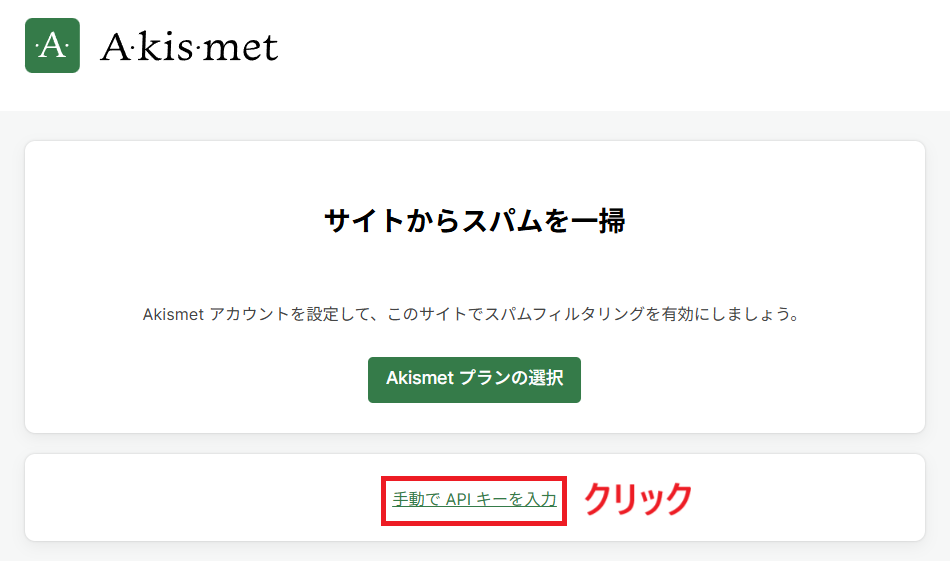950x561 pixels.
Task: Click the gray page background between header and card
Action: tap(474, 125)
